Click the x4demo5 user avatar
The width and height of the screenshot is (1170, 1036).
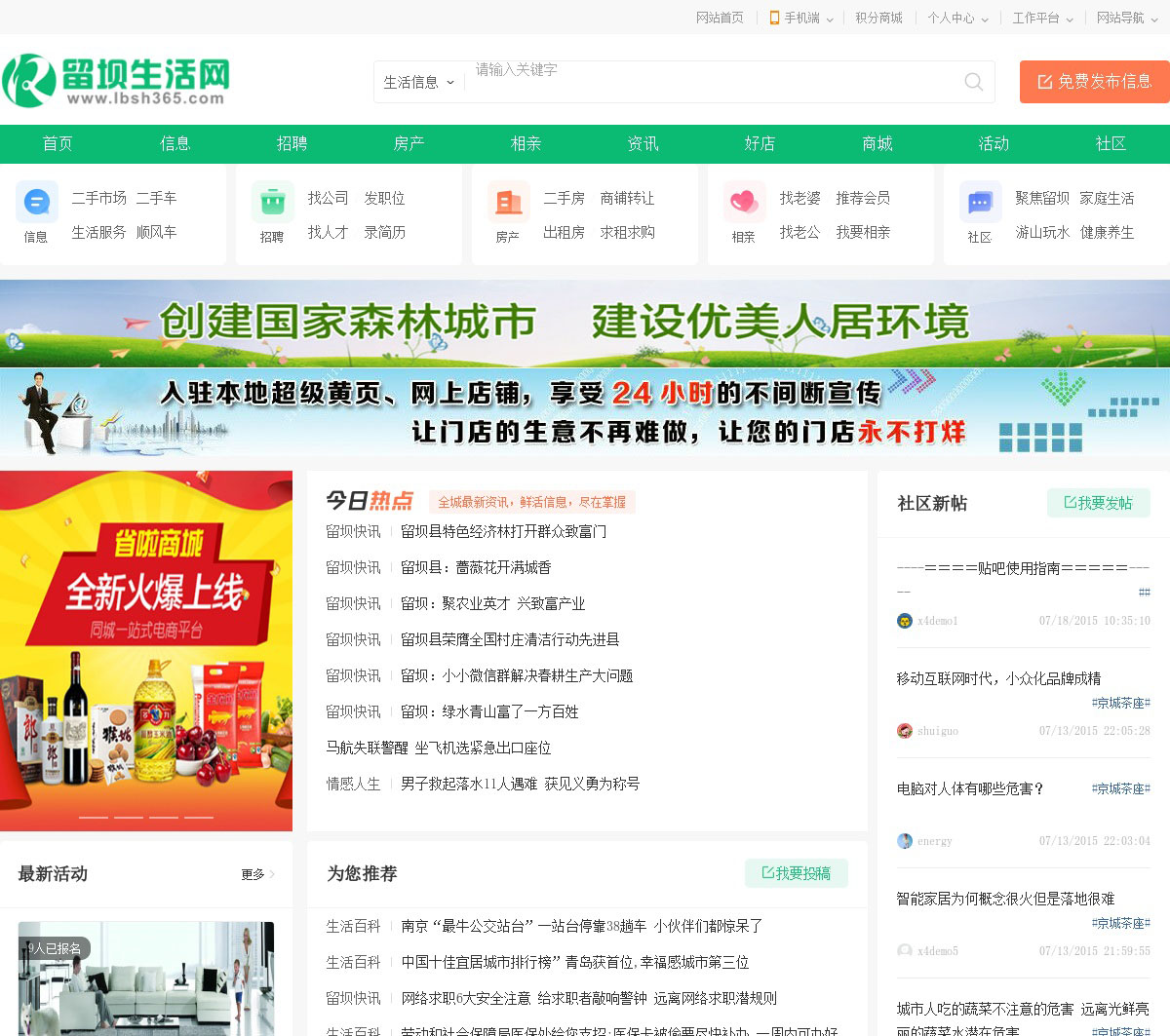pyautogui.click(x=905, y=951)
